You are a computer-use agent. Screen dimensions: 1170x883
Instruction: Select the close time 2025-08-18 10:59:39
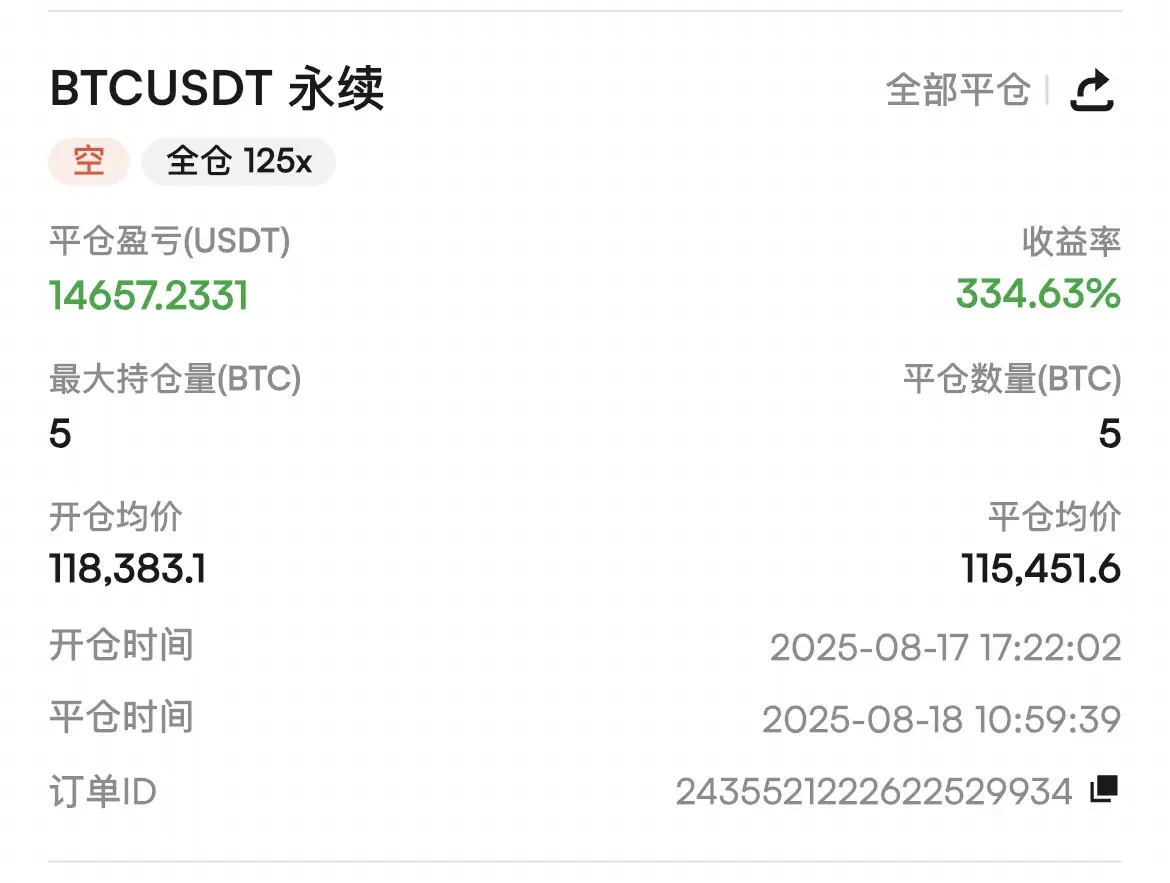(x=942, y=720)
